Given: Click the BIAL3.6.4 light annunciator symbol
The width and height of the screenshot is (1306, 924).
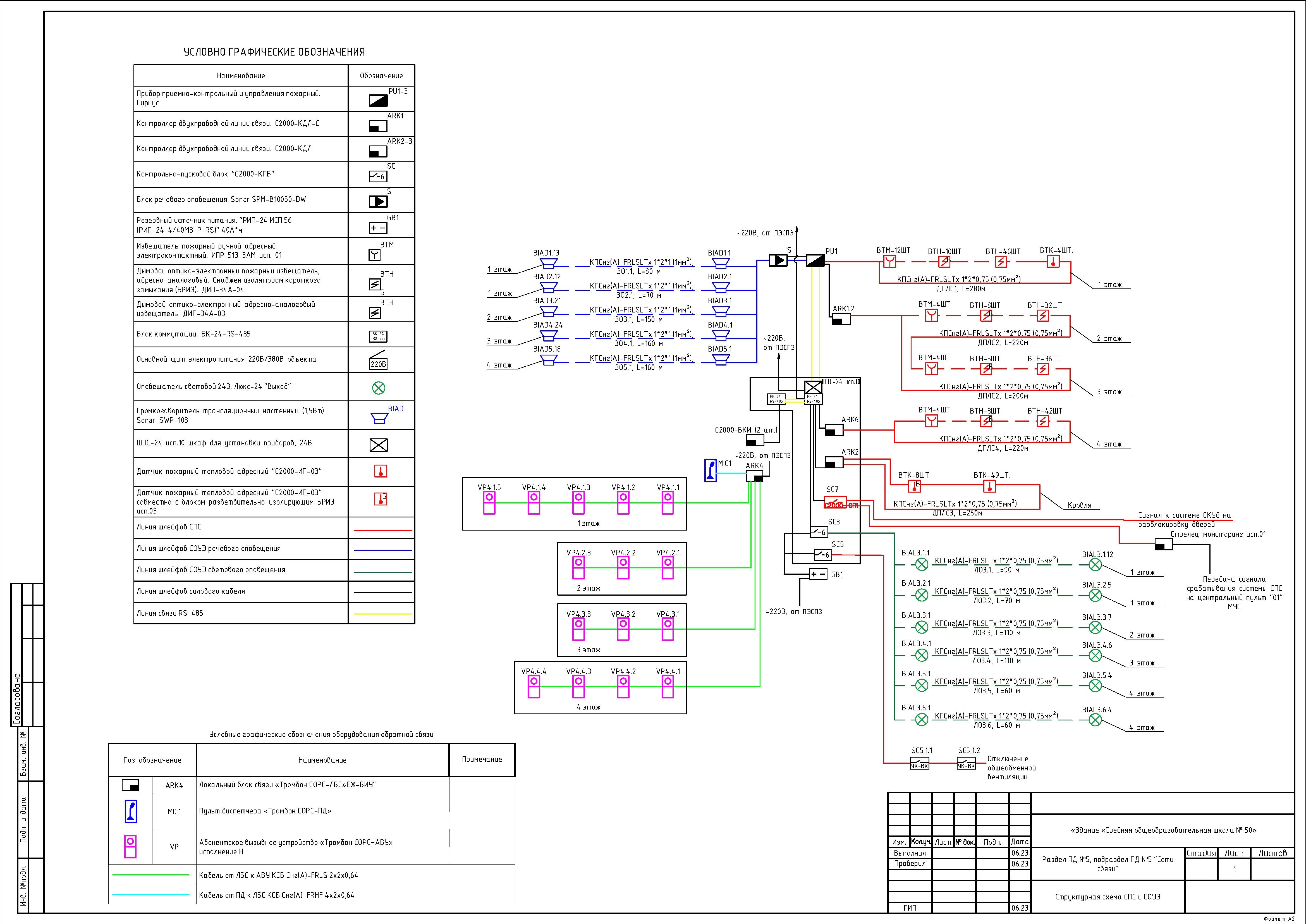Looking at the screenshot, I should (1095, 720).
